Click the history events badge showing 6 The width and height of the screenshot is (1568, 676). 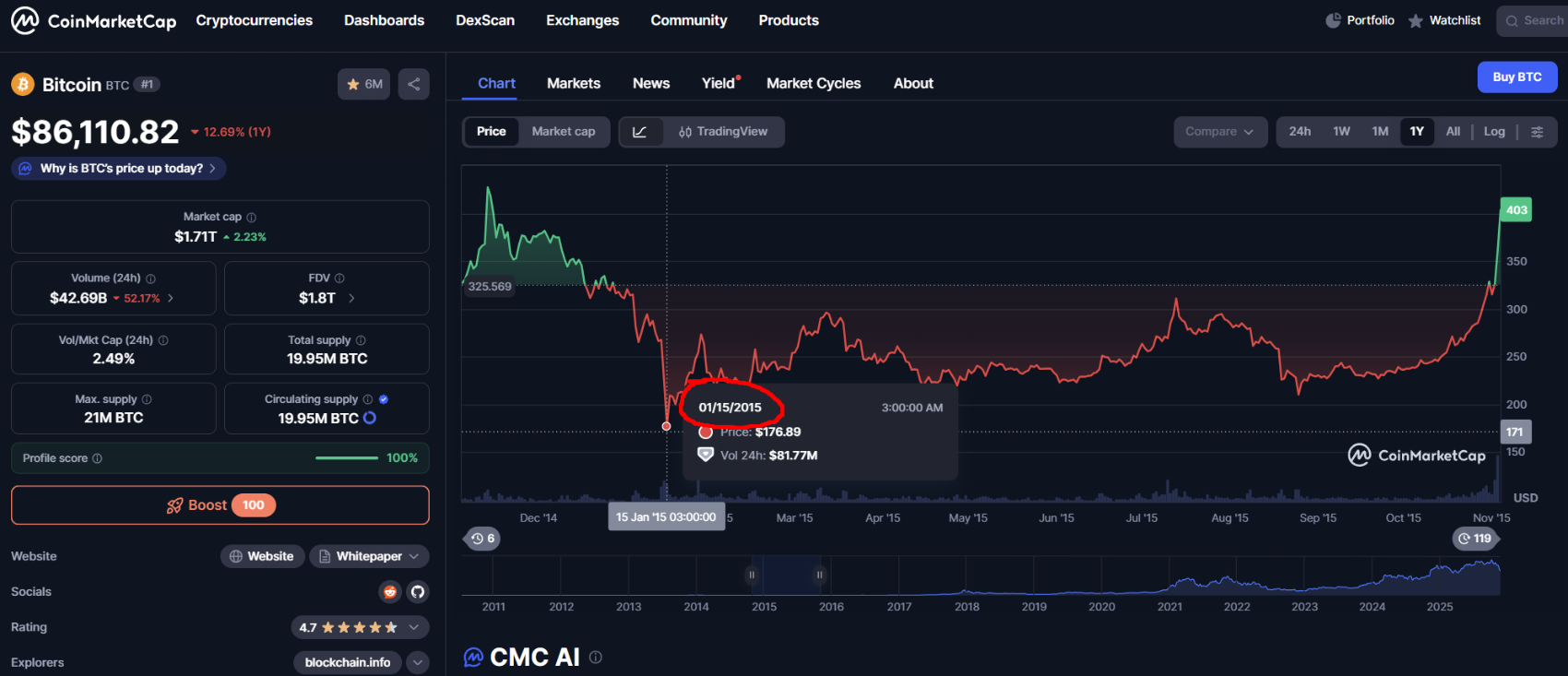481,539
